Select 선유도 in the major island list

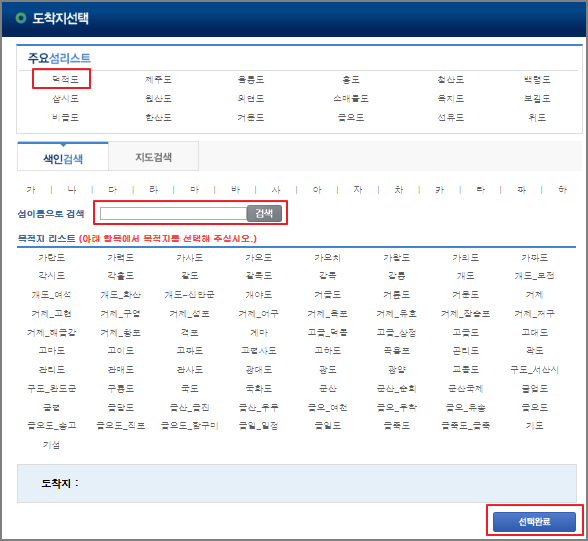pyautogui.click(x=450, y=118)
